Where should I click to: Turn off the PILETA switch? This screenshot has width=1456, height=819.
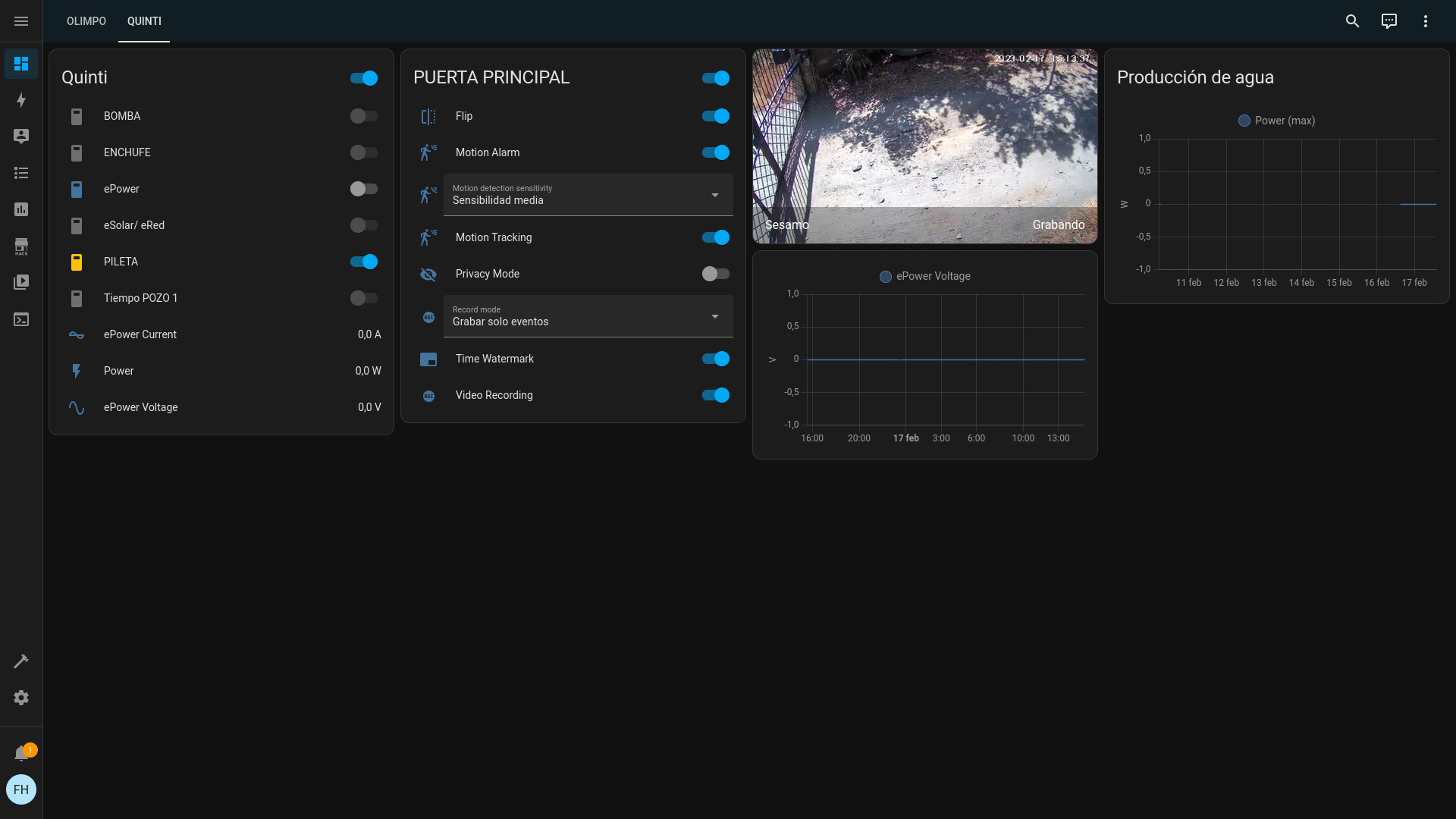363,262
